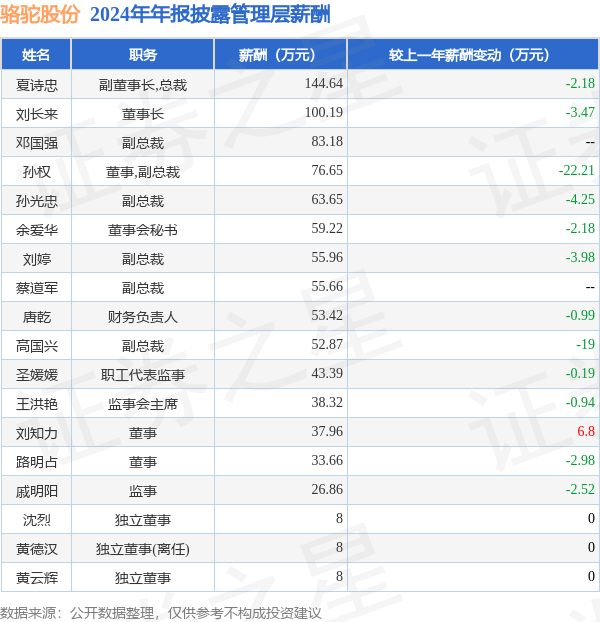Click the change value -4.25
600x622 pixels.
pyautogui.click(x=580, y=199)
